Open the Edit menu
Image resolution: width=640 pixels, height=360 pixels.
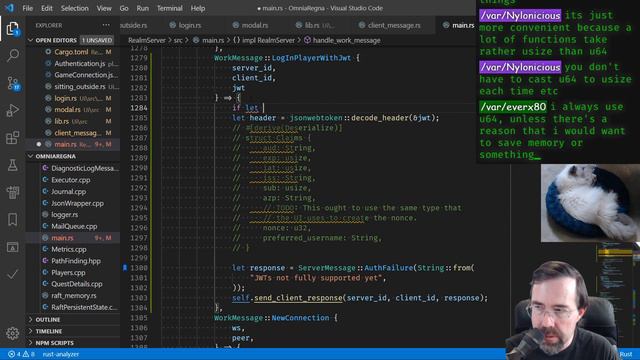pyautogui.click(x=47, y=8)
